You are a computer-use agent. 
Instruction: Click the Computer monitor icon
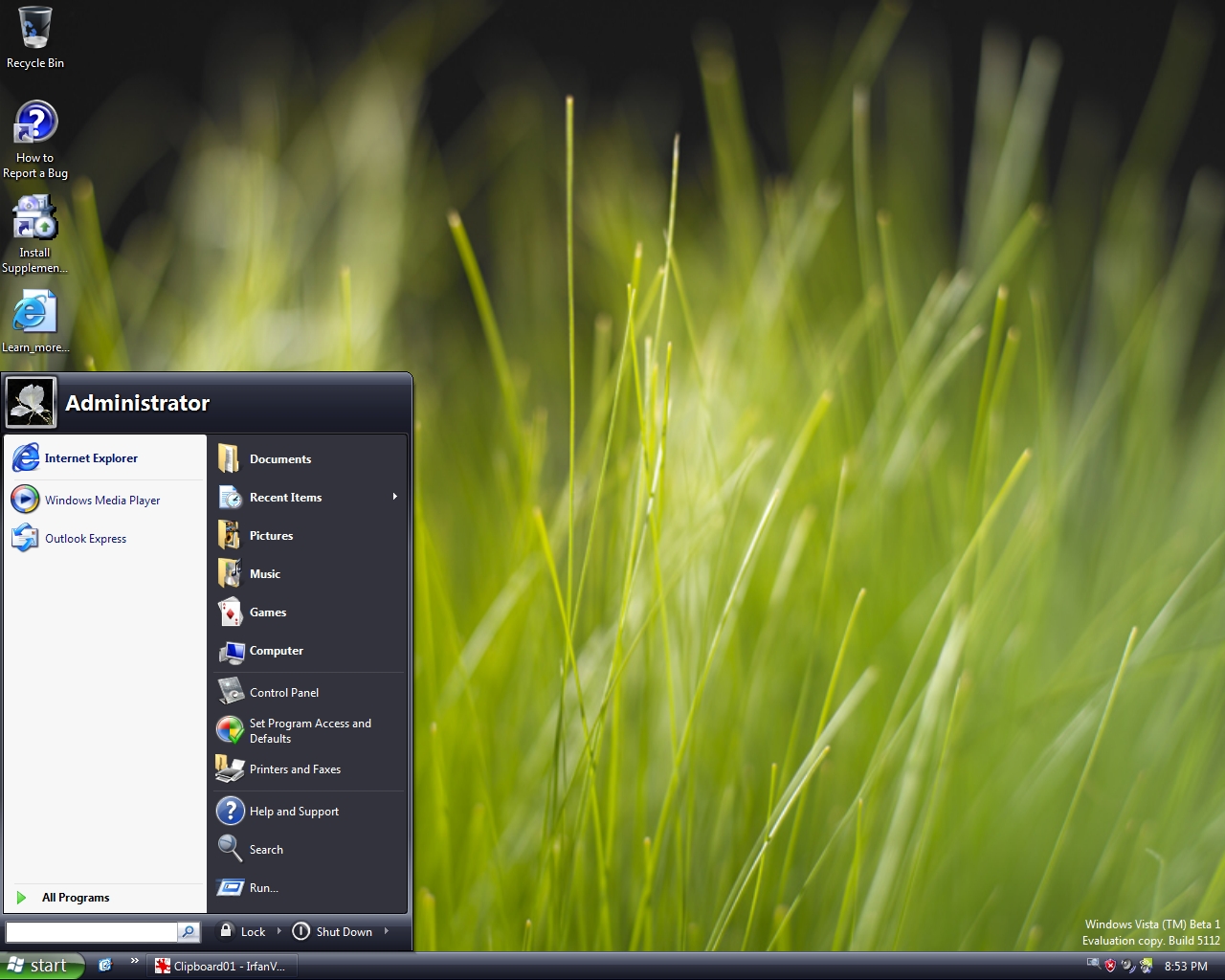pos(231,652)
